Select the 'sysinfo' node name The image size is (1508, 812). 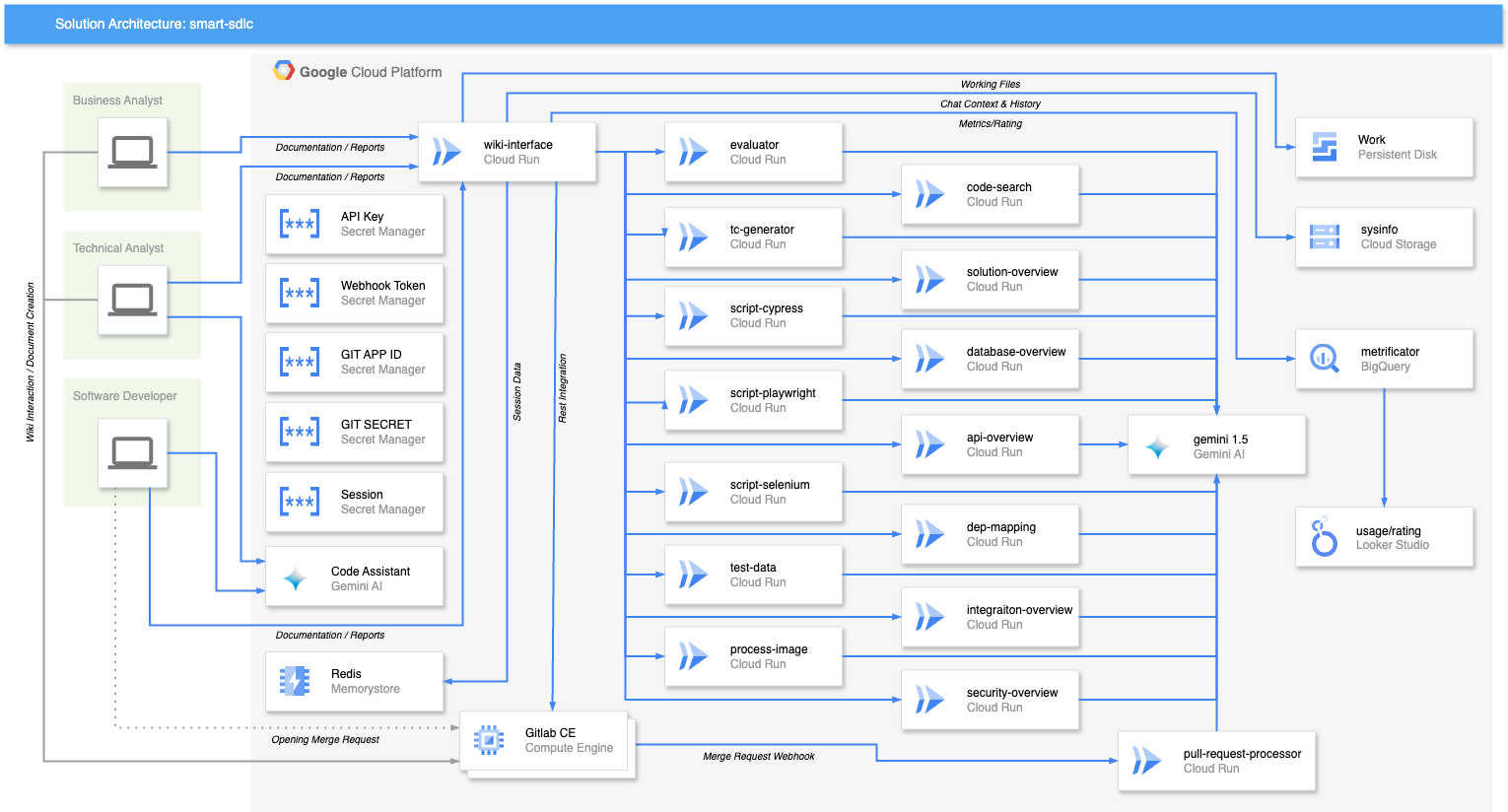[x=1379, y=230]
